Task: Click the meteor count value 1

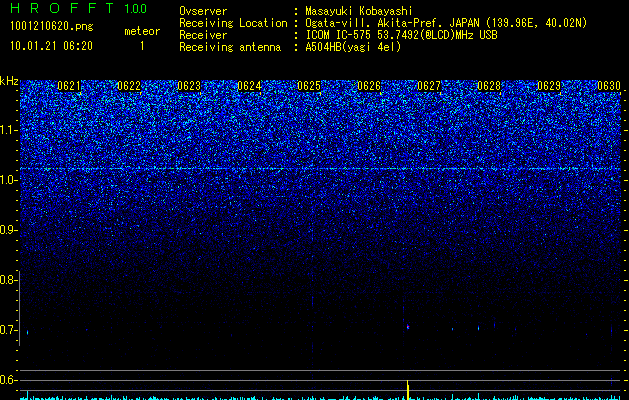Action: [142, 46]
